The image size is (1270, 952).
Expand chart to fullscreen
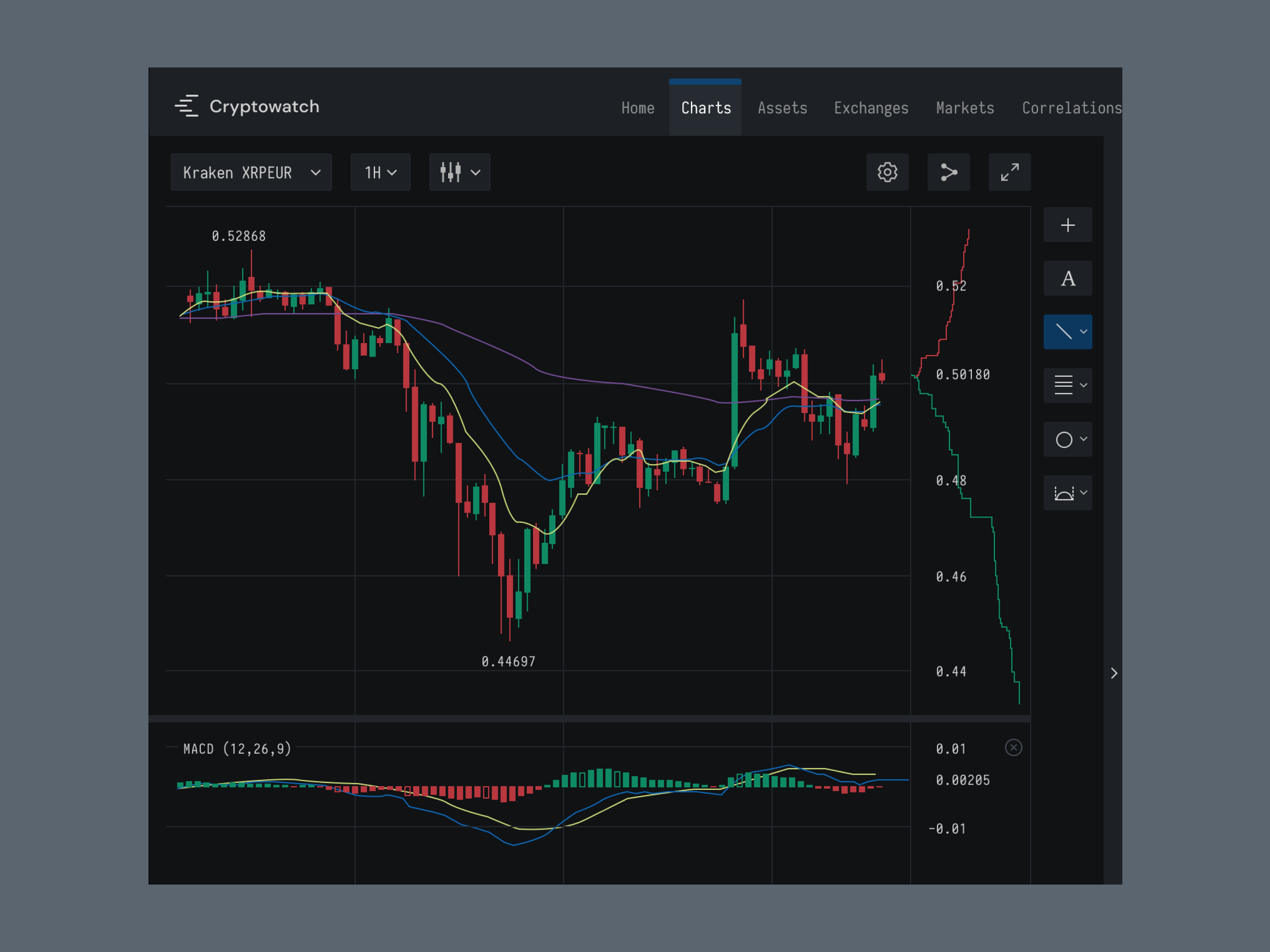(1009, 172)
